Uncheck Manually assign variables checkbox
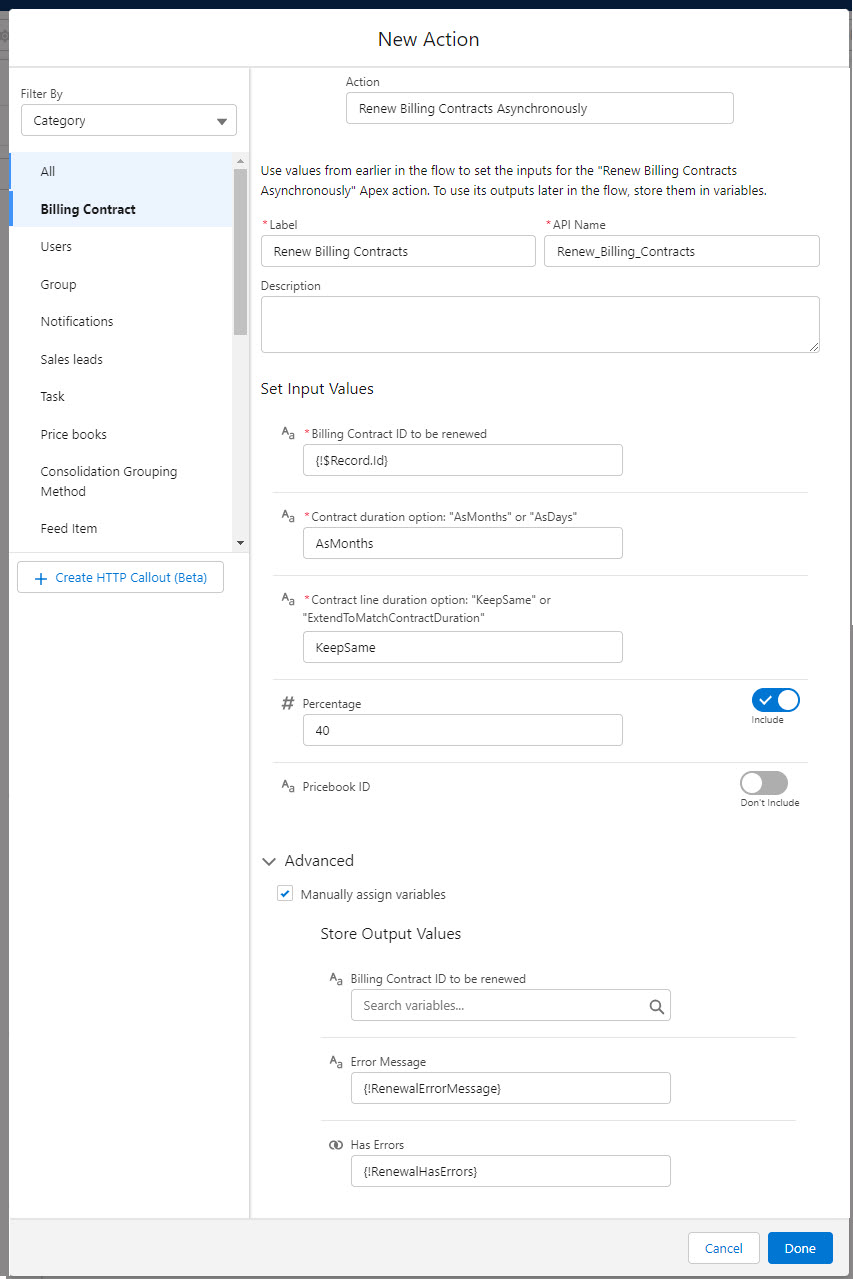Image resolution: width=853 pixels, height=1279 pixels. pyautogui.click(x=285, y=894)
